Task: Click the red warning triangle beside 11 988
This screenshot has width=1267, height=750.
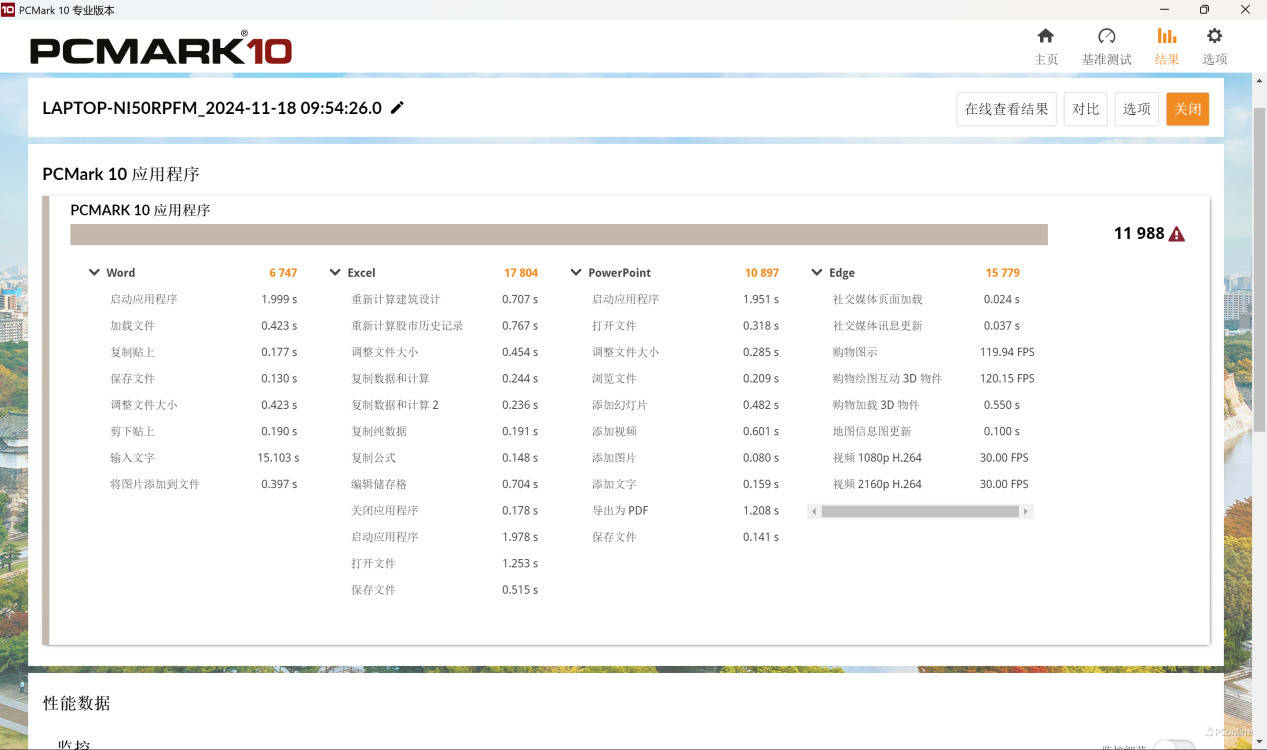Action: pos(1176,234)
